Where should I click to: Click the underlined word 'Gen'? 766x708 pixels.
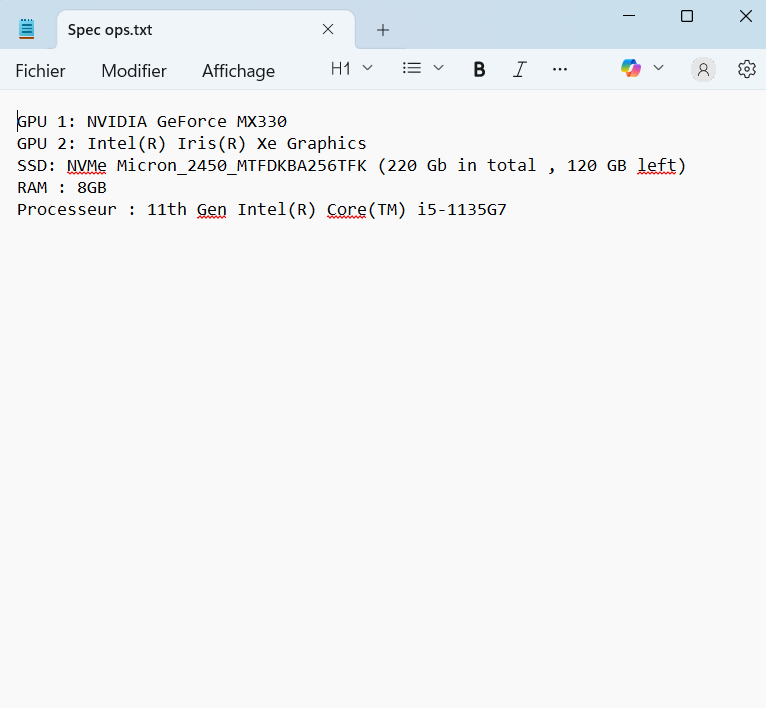(212, 210)
